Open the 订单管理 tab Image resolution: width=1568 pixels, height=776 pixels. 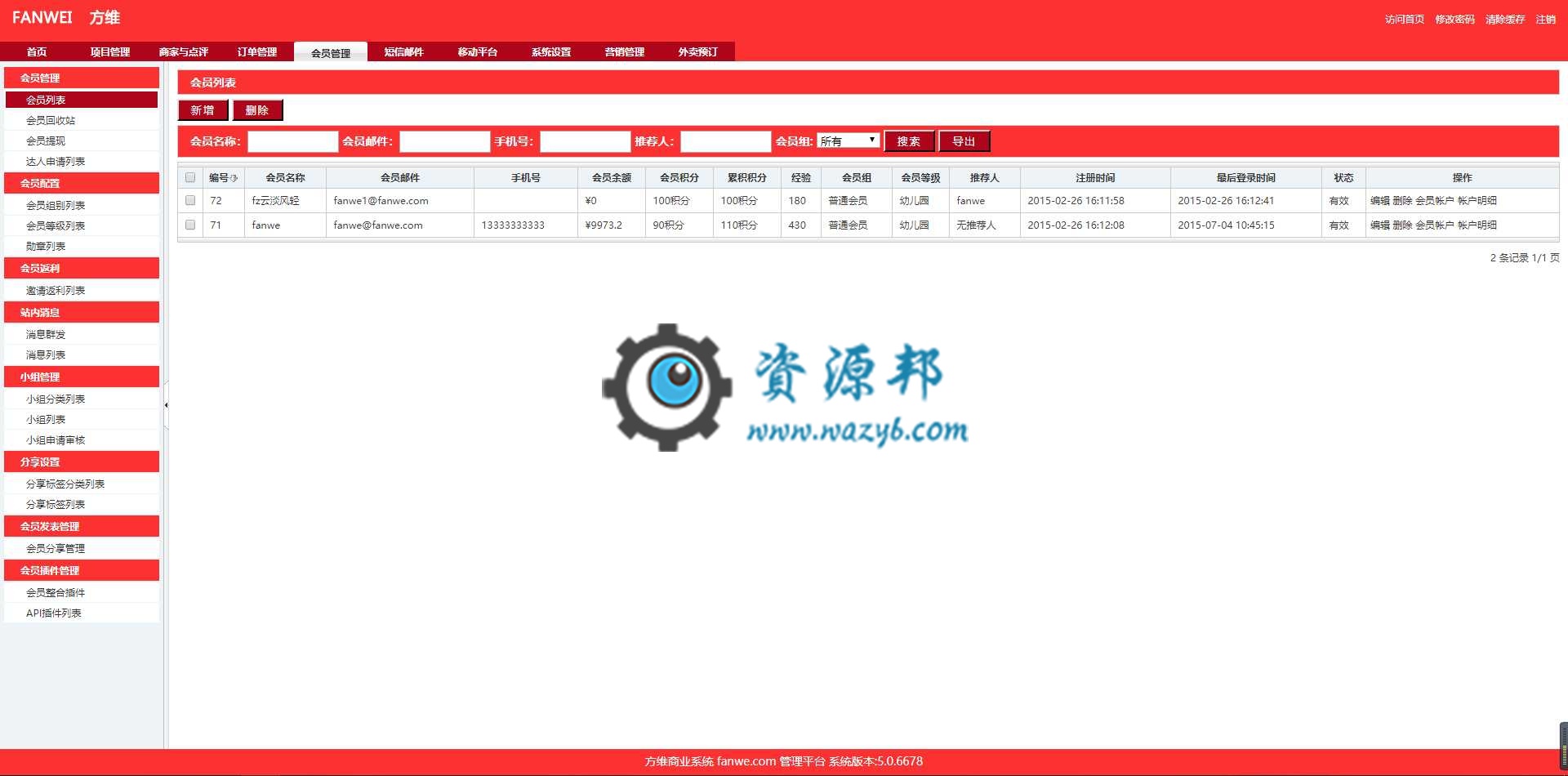coord(257,51)
